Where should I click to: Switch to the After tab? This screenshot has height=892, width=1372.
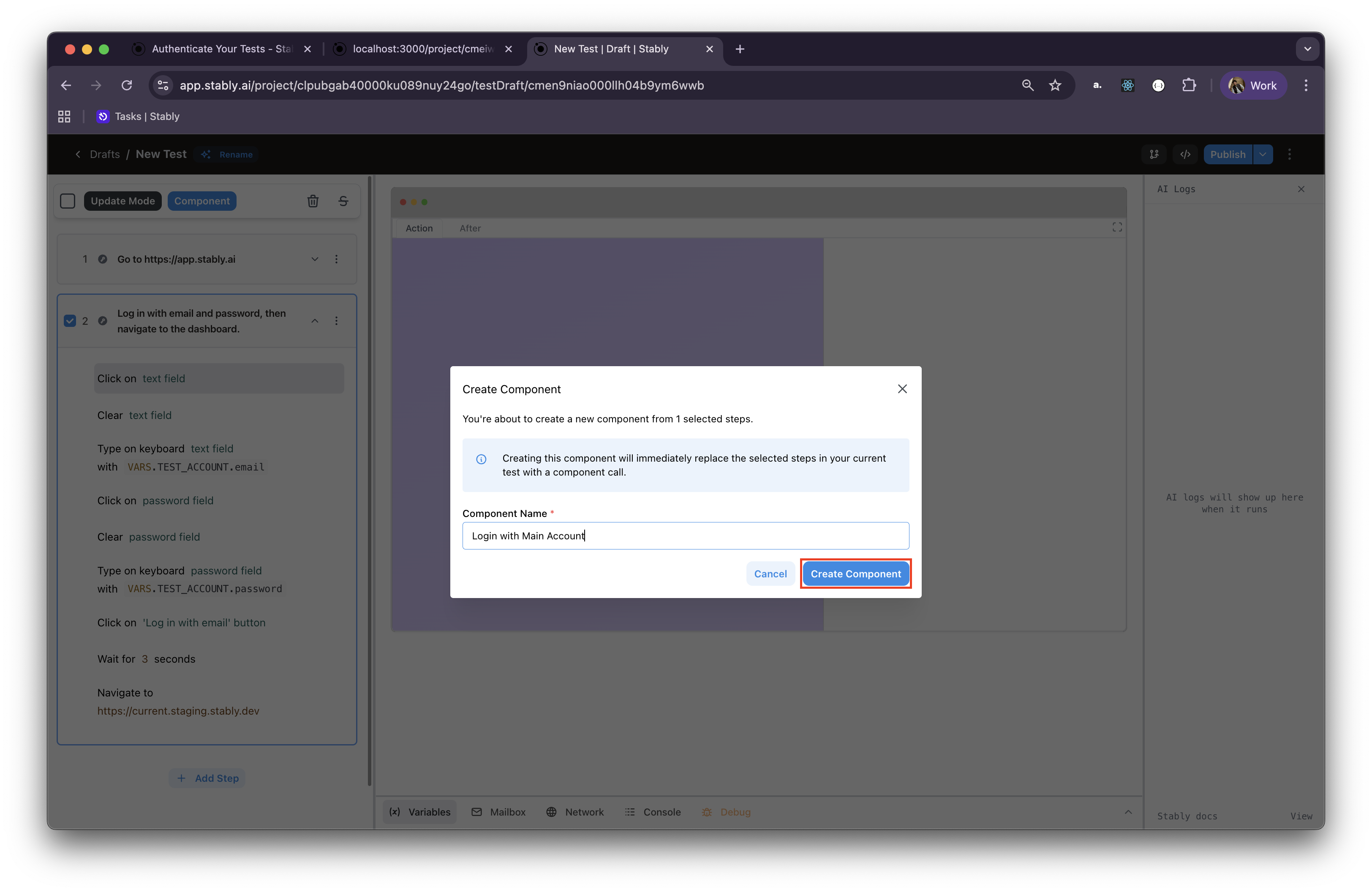pyautogui.click(x=470, y=228)
